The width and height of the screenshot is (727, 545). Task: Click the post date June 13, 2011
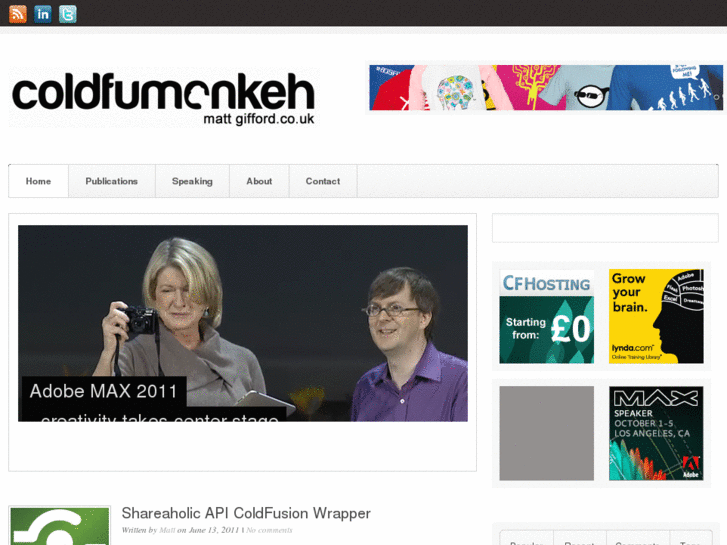tap(214, 530)
